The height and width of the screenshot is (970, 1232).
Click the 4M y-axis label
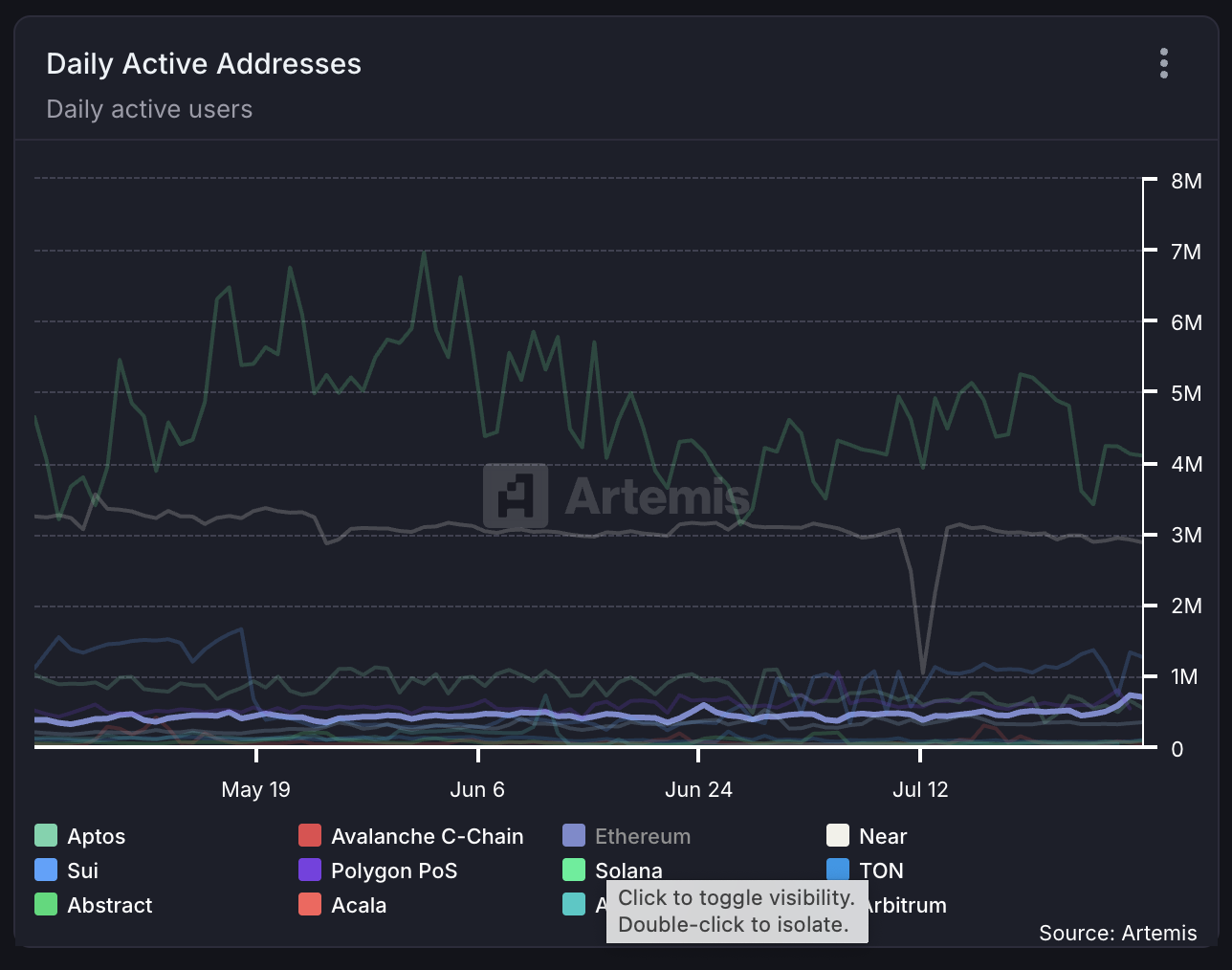(x=1186, y=465)
